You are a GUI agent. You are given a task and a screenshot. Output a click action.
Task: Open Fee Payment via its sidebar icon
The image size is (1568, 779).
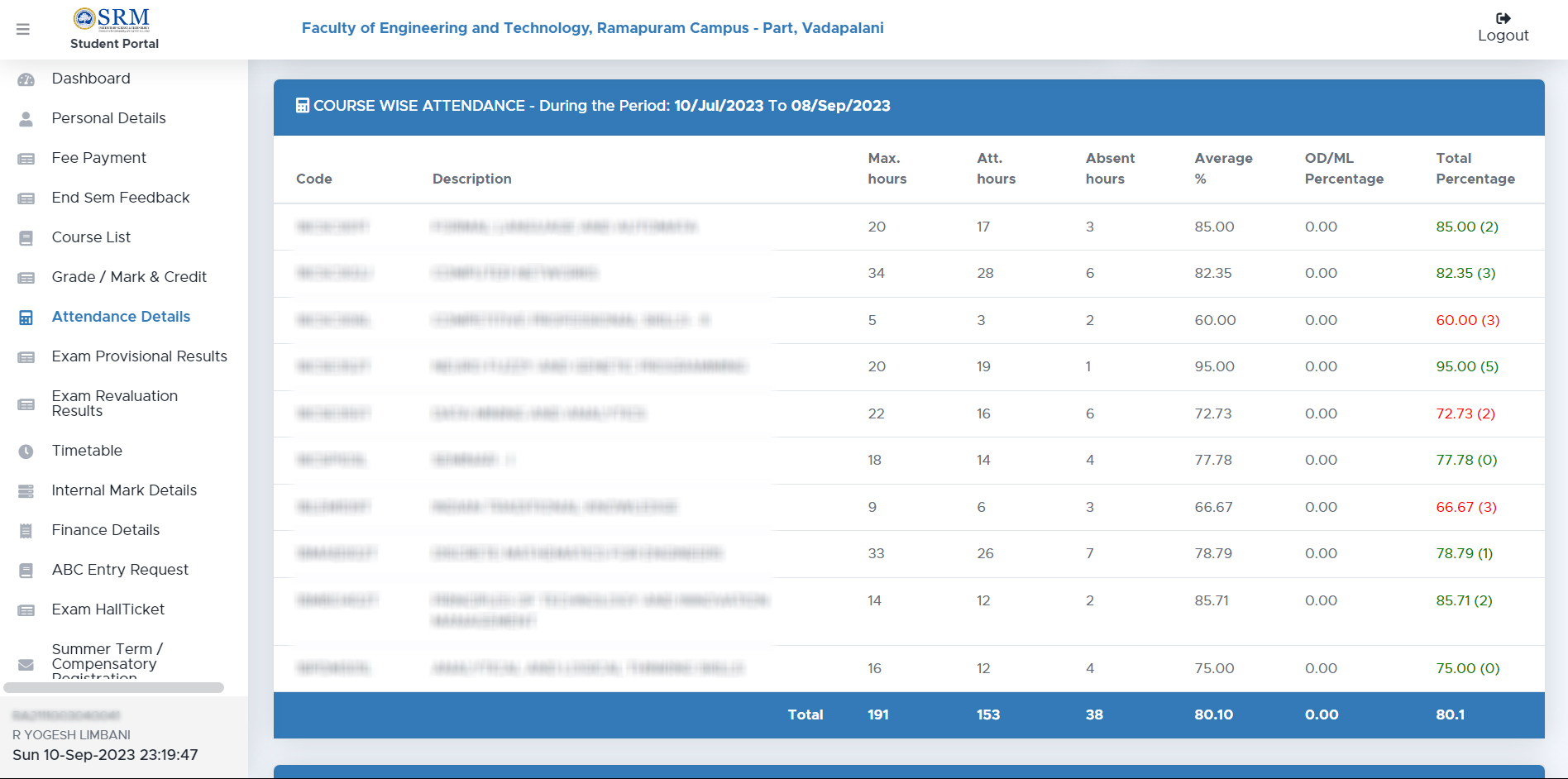coord(25,158)
